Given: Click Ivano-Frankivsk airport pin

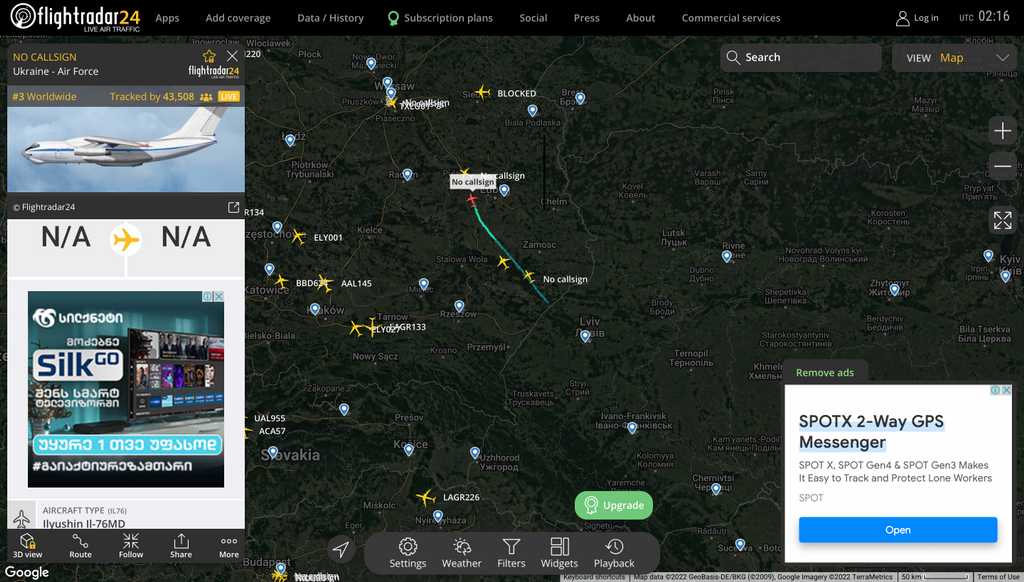Looking at the screenshot, I should coord(632,428).
